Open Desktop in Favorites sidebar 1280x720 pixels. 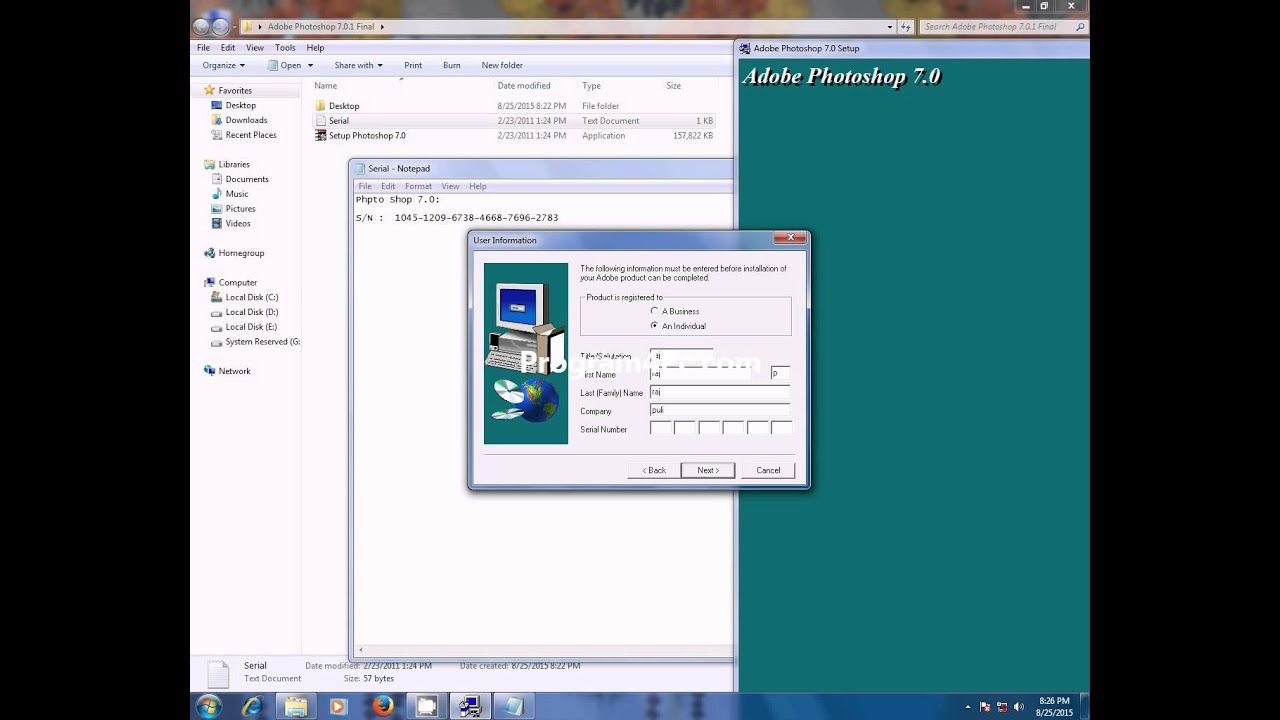[x=240, y=105]
